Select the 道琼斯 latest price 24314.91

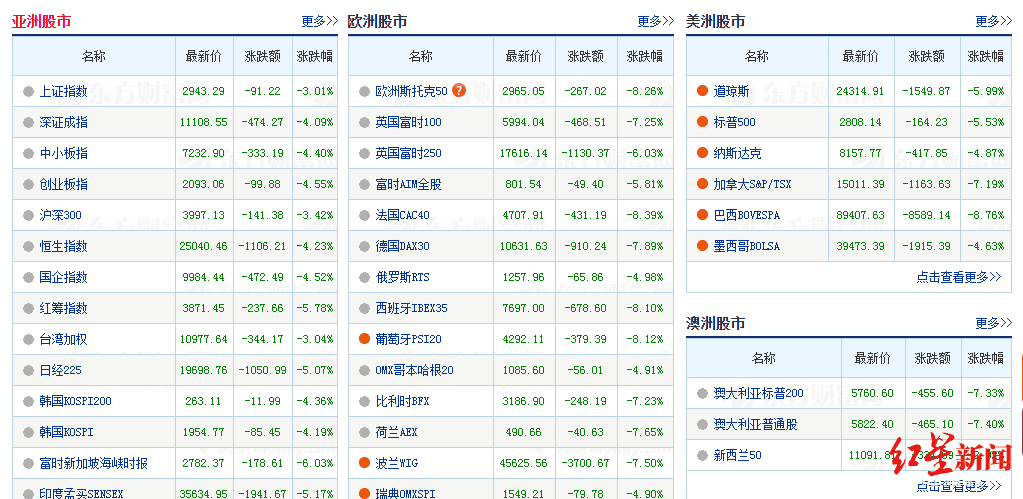coord(860,91)
